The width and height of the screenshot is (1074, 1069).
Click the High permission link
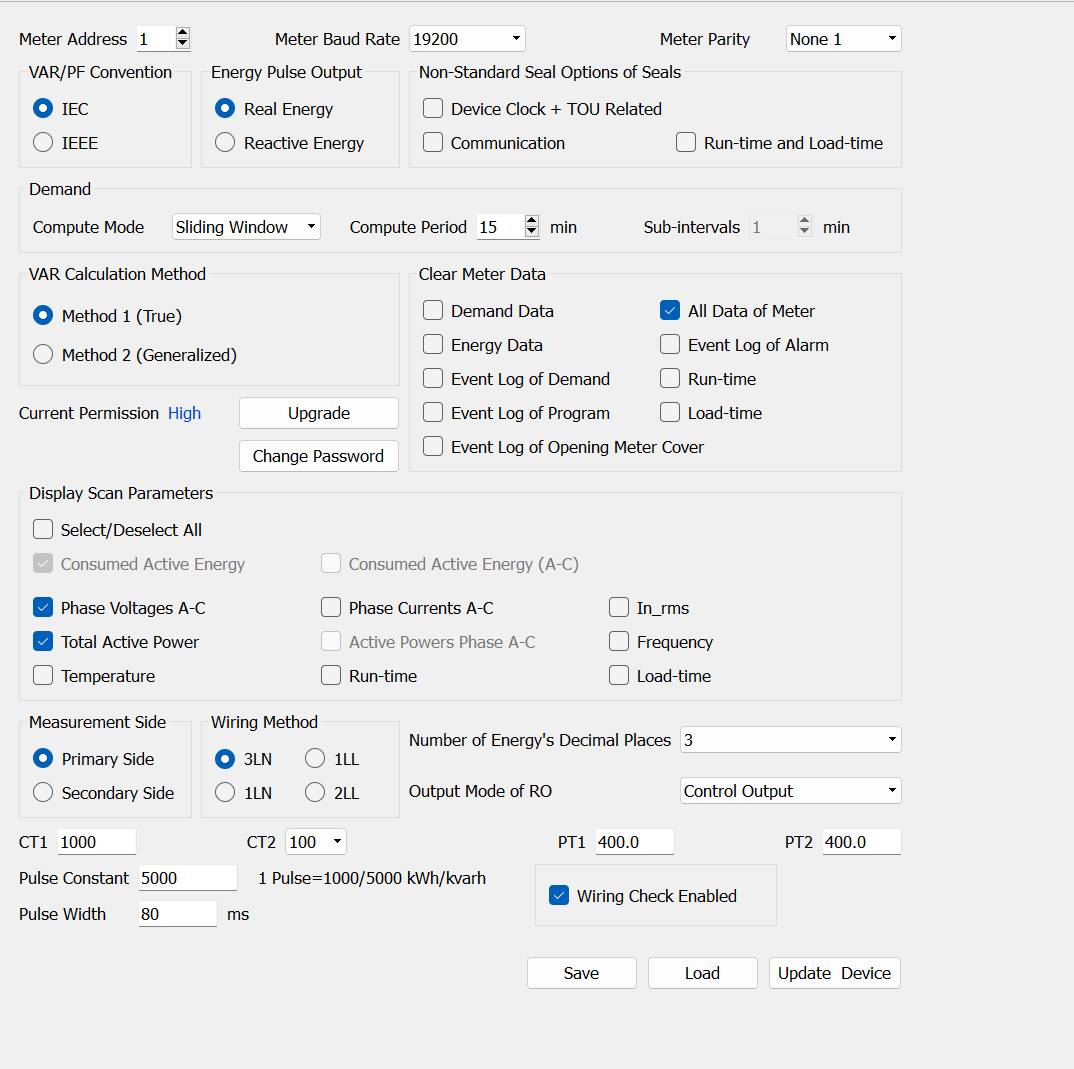point(184,414)
